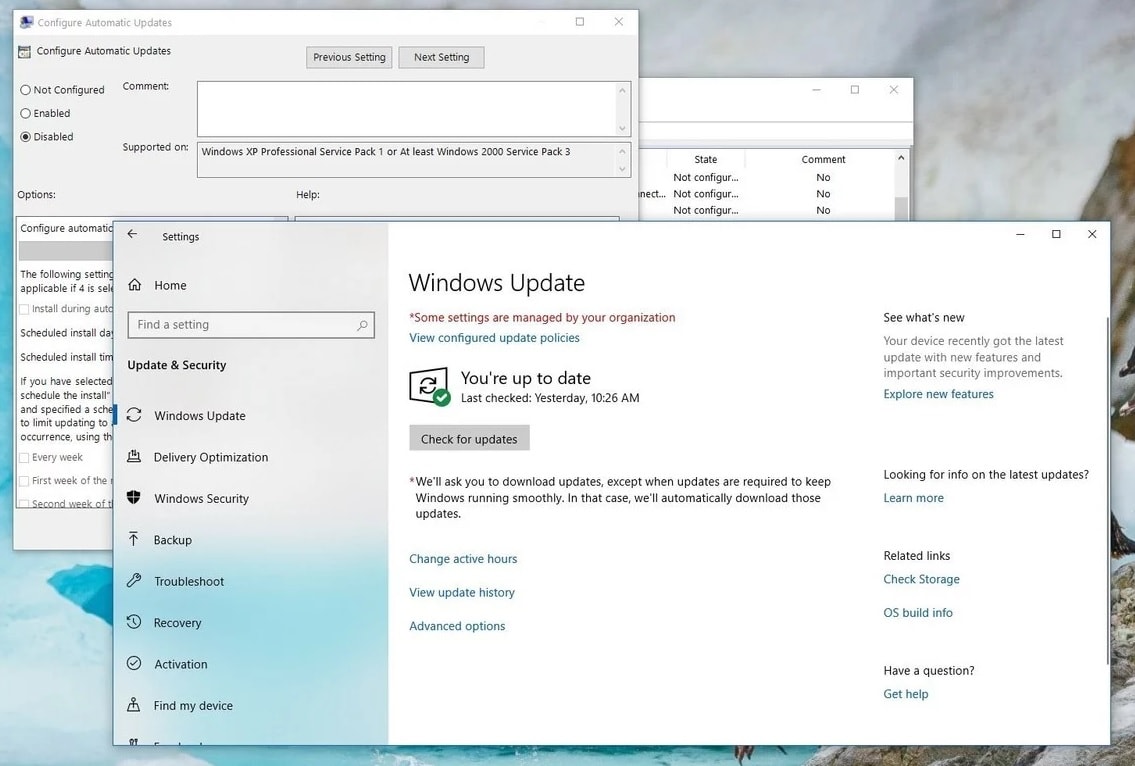Tick the Install during automatic maintenance checkbox
The height and width of the screenshot is (766, 1135).
(x=24, y=309)
